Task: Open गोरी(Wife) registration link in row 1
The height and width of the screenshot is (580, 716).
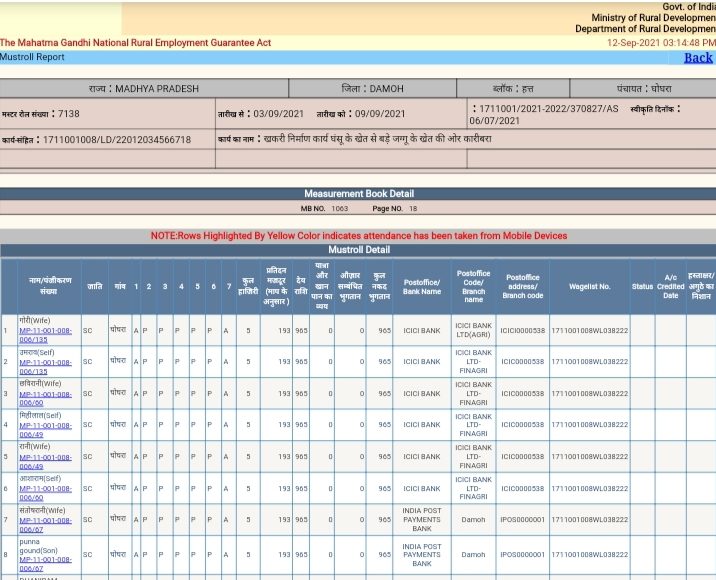Action: [x=46, y=335]
